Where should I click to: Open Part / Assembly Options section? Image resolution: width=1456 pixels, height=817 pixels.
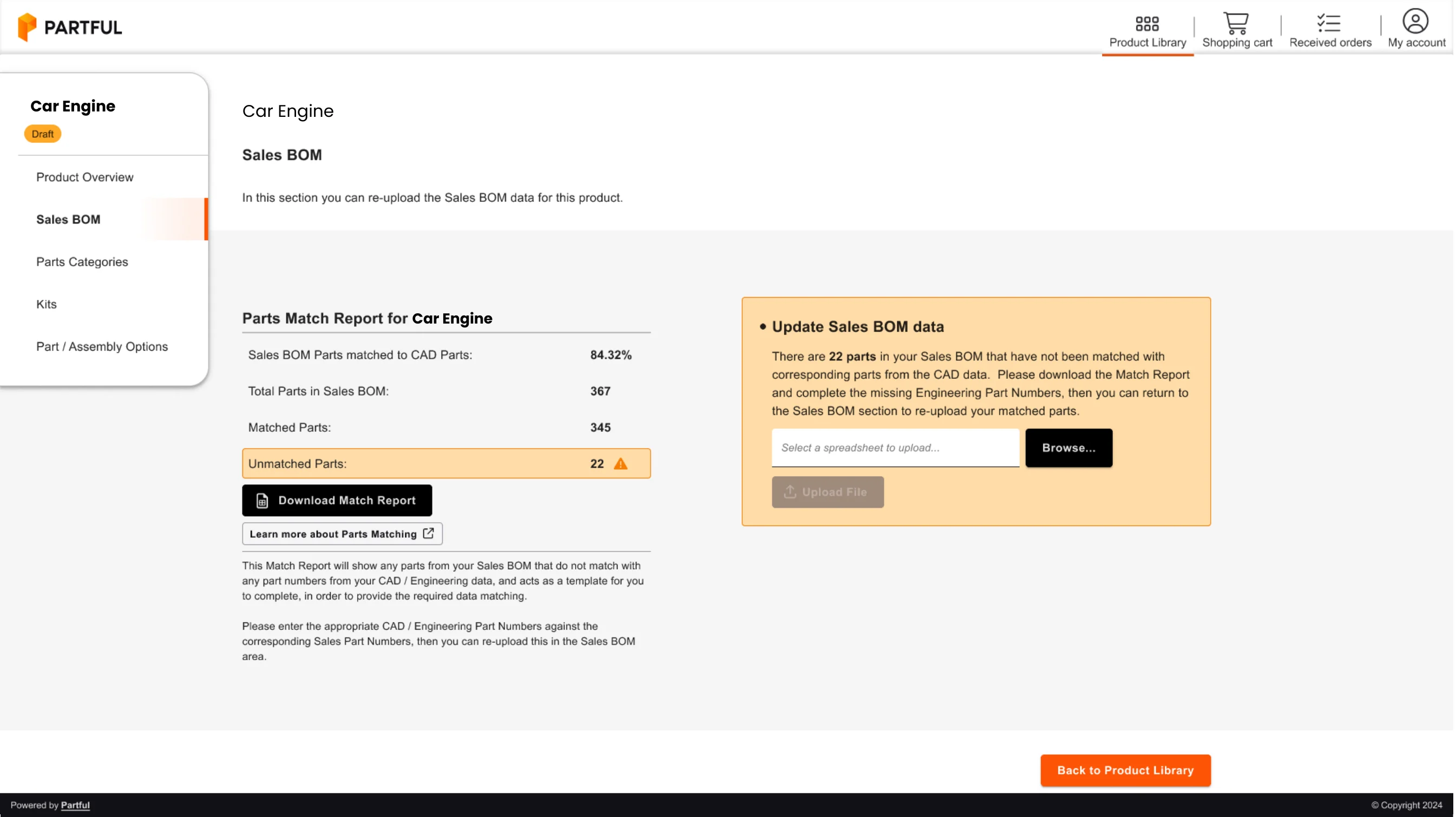[102, 347]
